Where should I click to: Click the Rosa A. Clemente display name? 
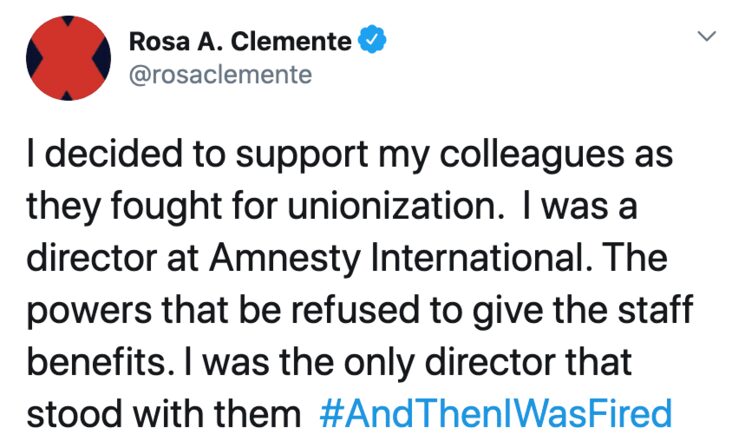point(240,41)
